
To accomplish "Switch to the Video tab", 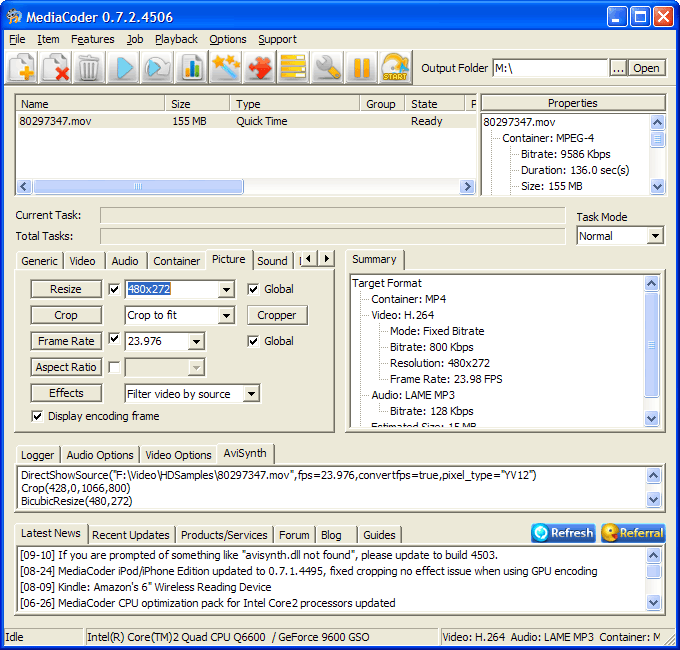I will click(82, 261).
